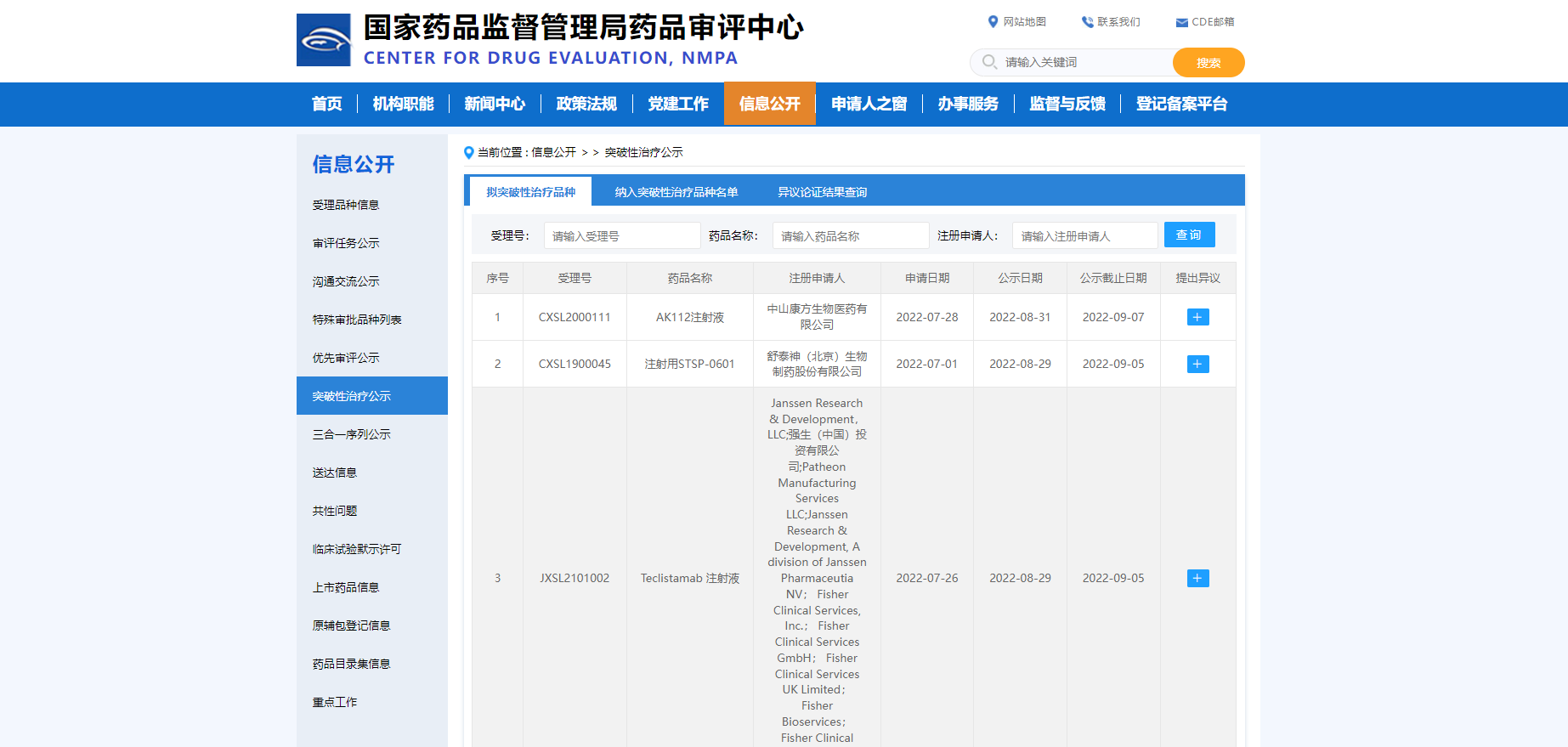Select 原辅包登记信息 in the sidebar
1568x747 pixels.
(372, 625)
